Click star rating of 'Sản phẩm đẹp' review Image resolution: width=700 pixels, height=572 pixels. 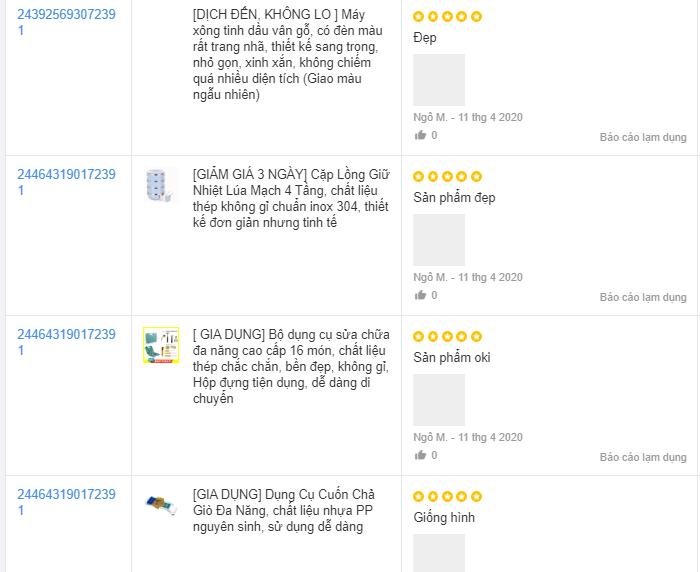pyautogui.click(x=447, y=176)
